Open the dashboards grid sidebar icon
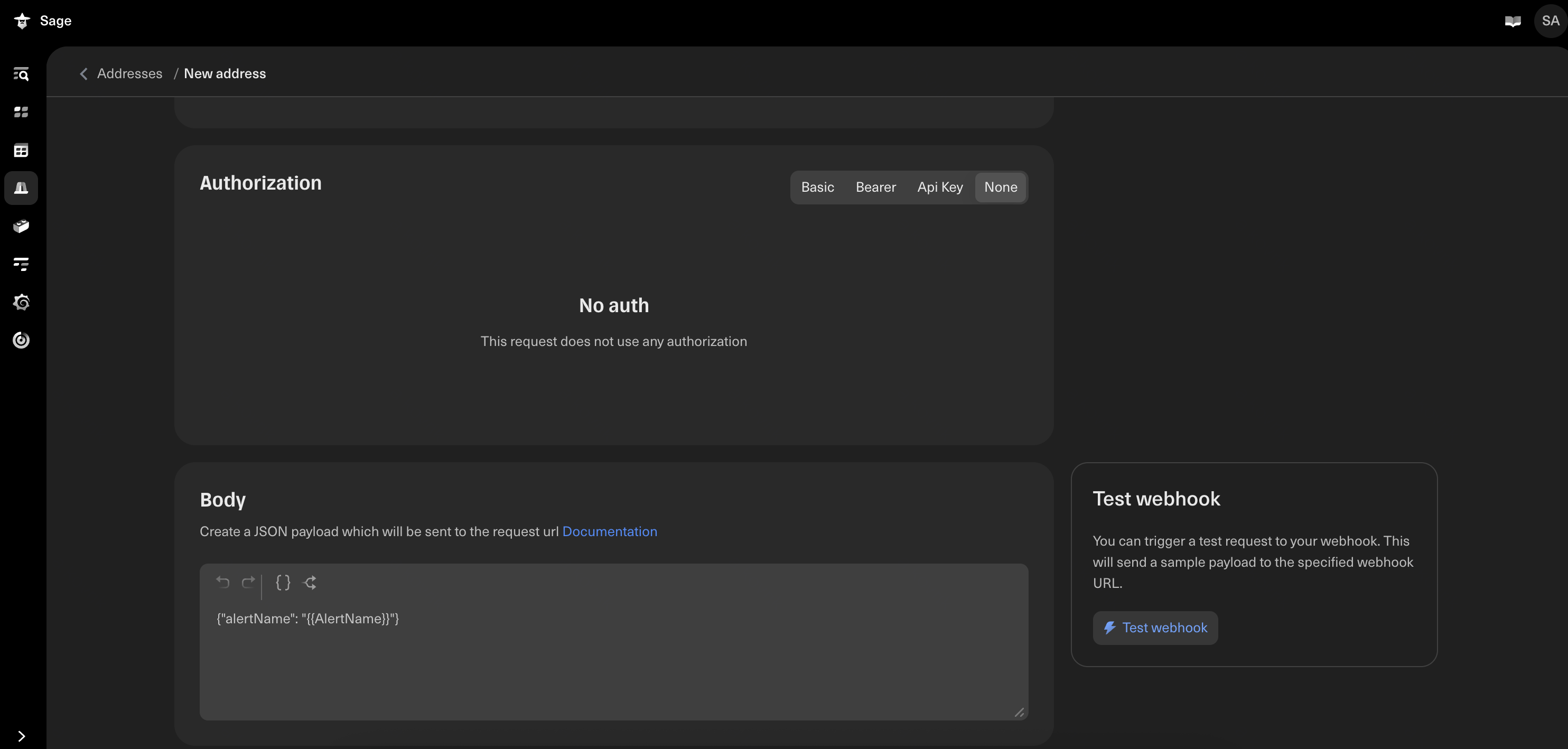The image size is (1568, 749). 21,112
